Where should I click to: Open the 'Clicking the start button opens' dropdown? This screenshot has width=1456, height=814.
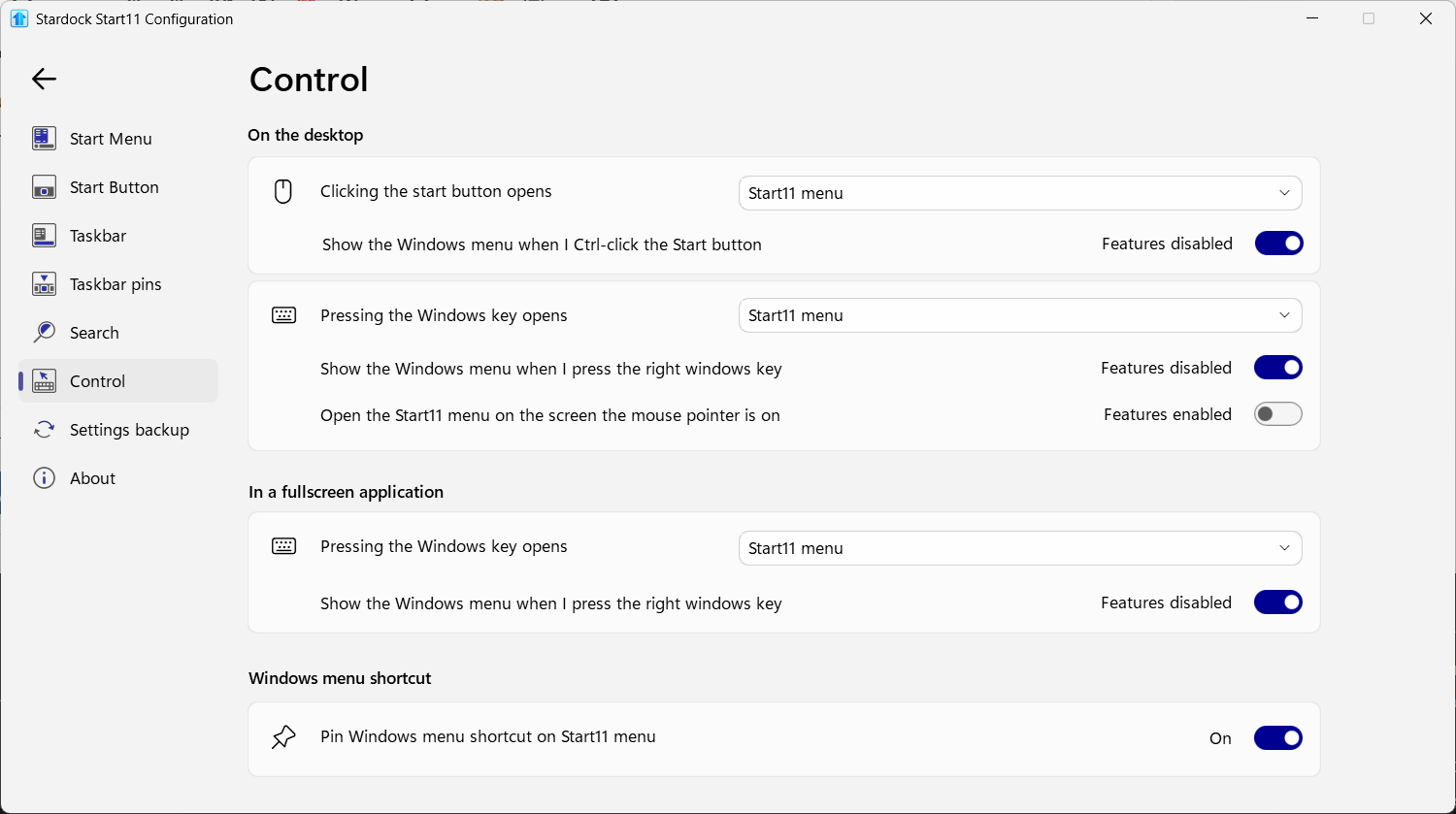coord(1020,193)
